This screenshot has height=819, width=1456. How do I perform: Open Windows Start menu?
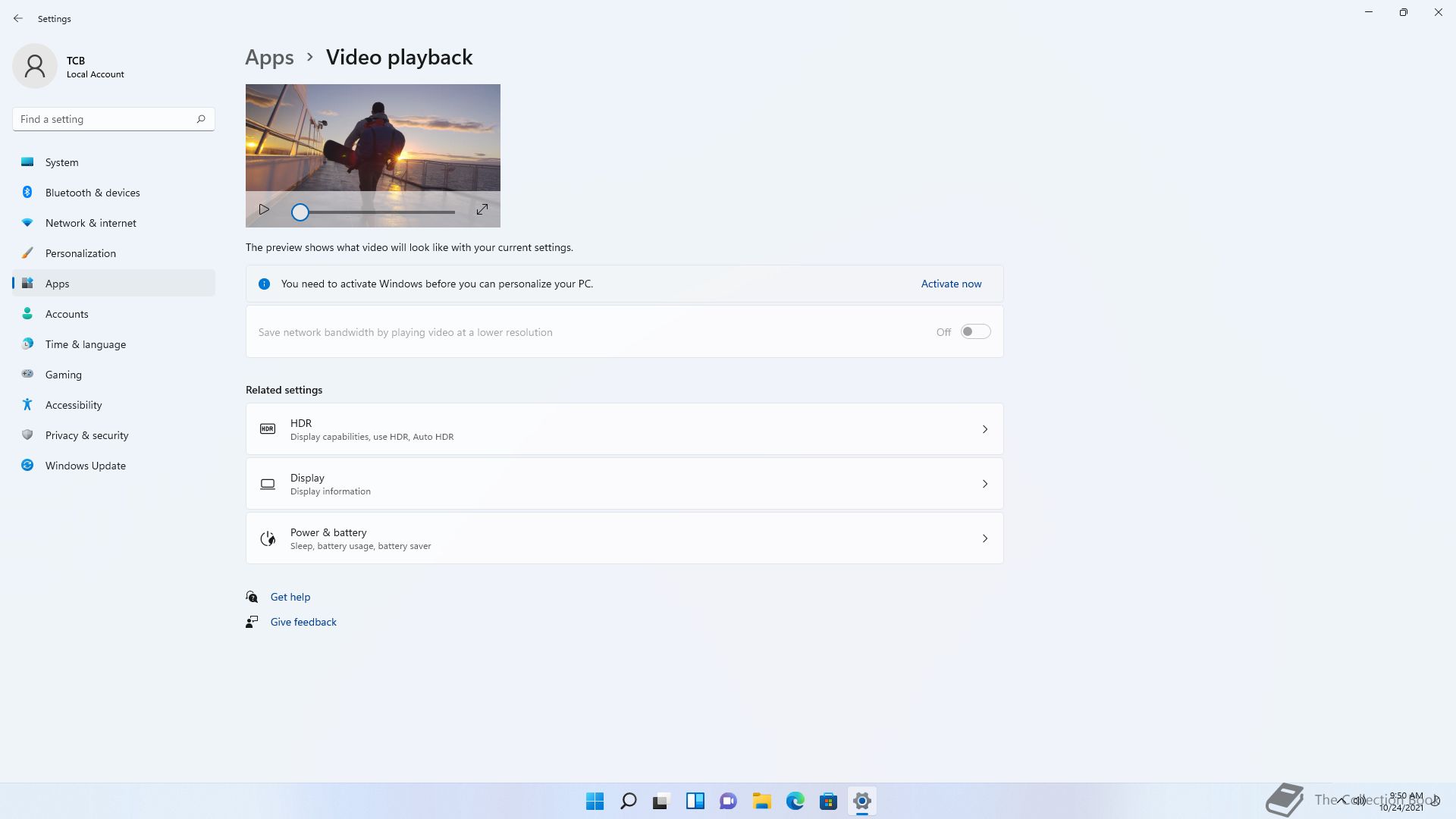595,801
